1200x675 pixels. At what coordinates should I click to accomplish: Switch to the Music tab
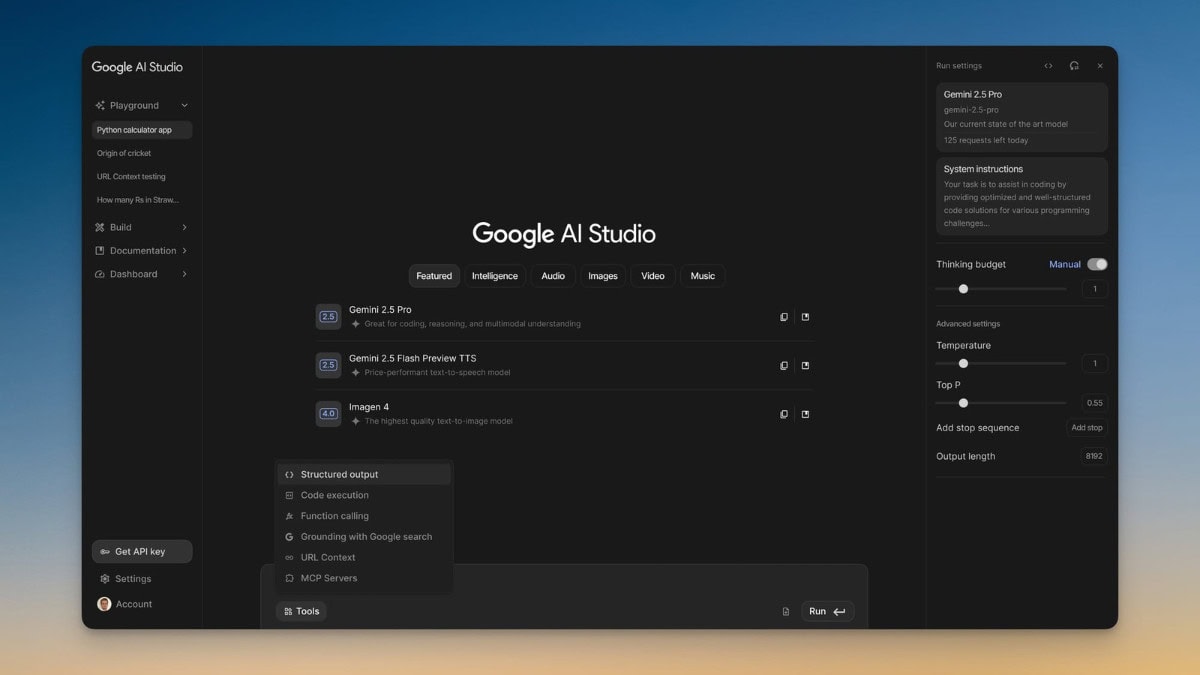pos(703,276)
